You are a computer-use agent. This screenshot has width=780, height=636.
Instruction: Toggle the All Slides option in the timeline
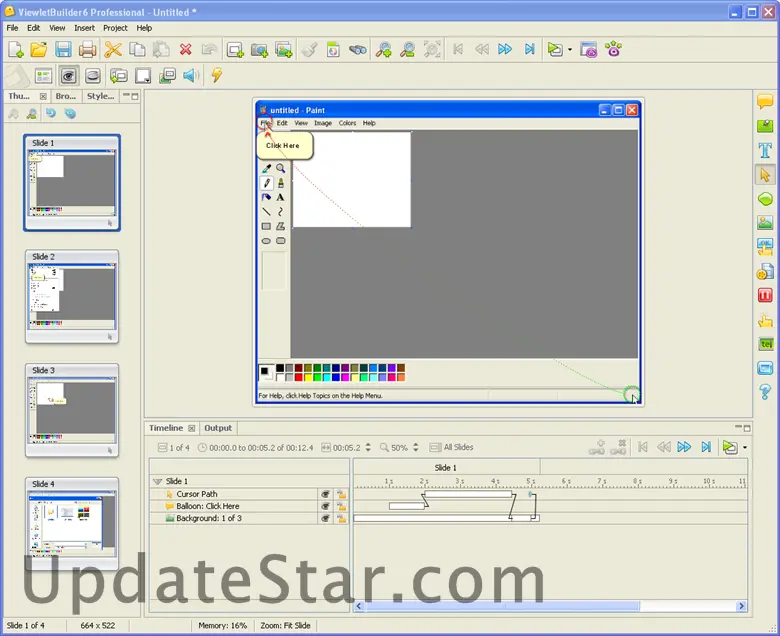pos(451,447)
